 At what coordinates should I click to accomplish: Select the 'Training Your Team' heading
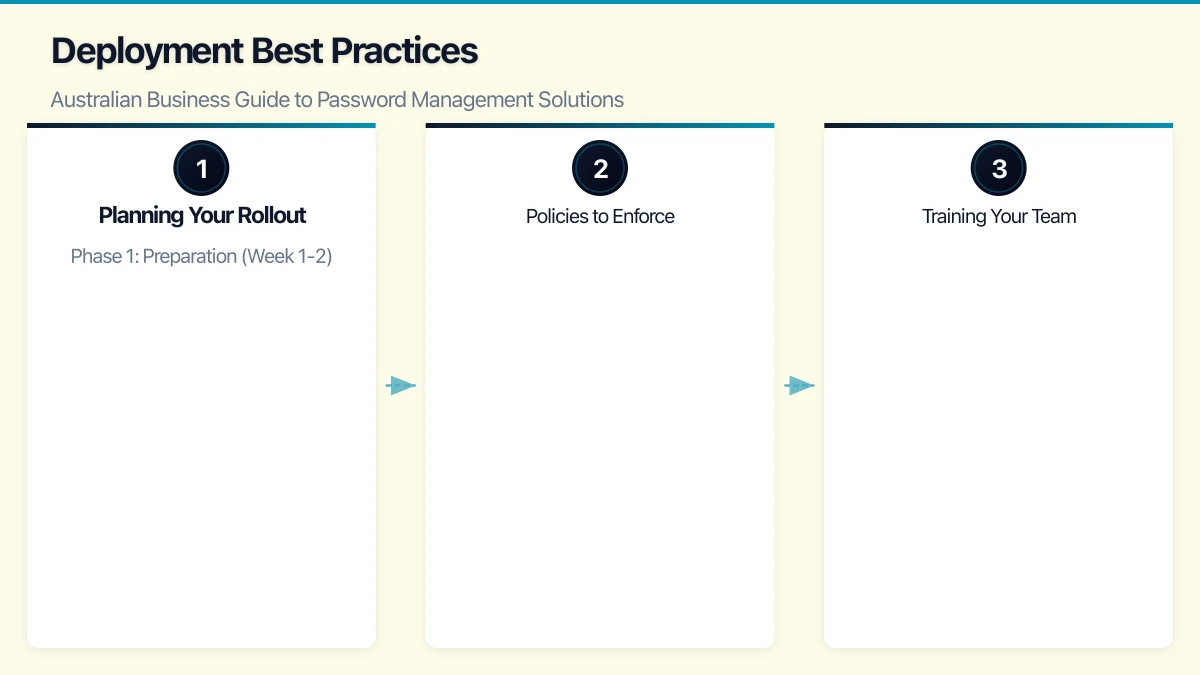coord(999,216)
